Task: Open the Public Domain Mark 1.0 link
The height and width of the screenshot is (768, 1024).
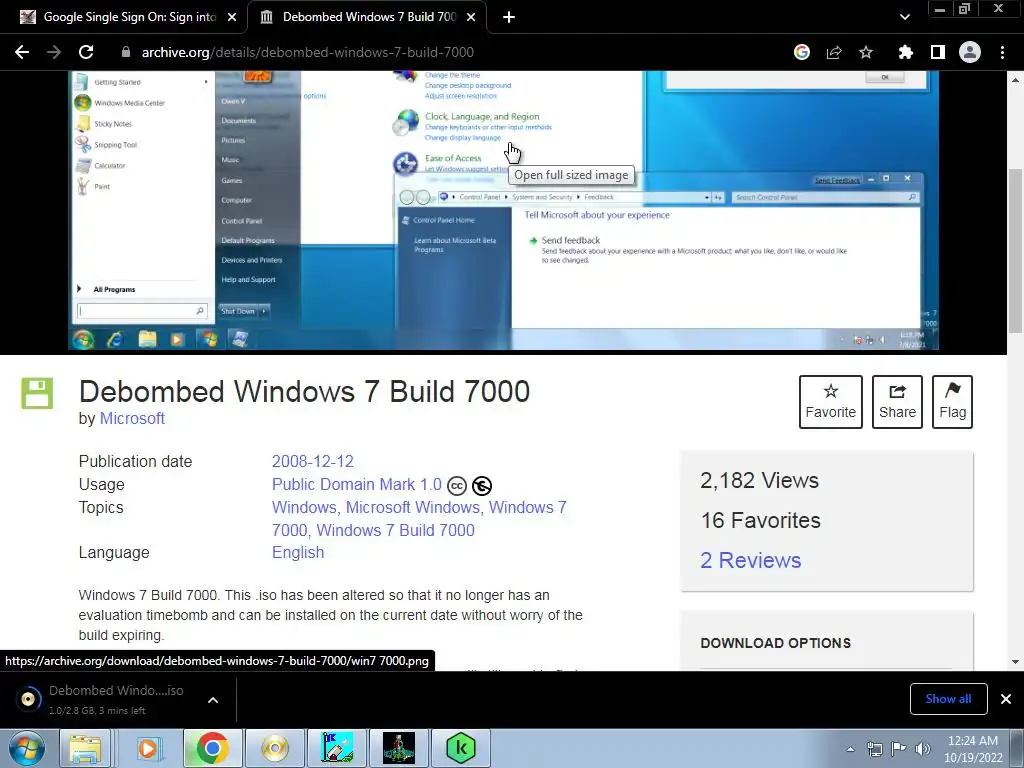Action: (357, 485)
